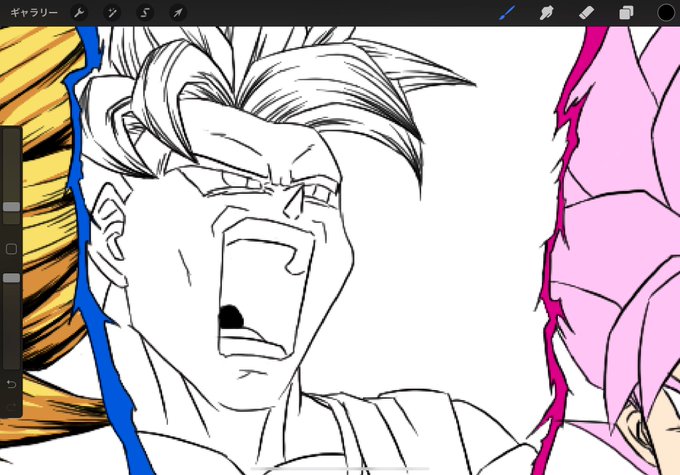Open the Actions wrench menu
This screenshot has width=680, height=475.
tap(79, 13)
